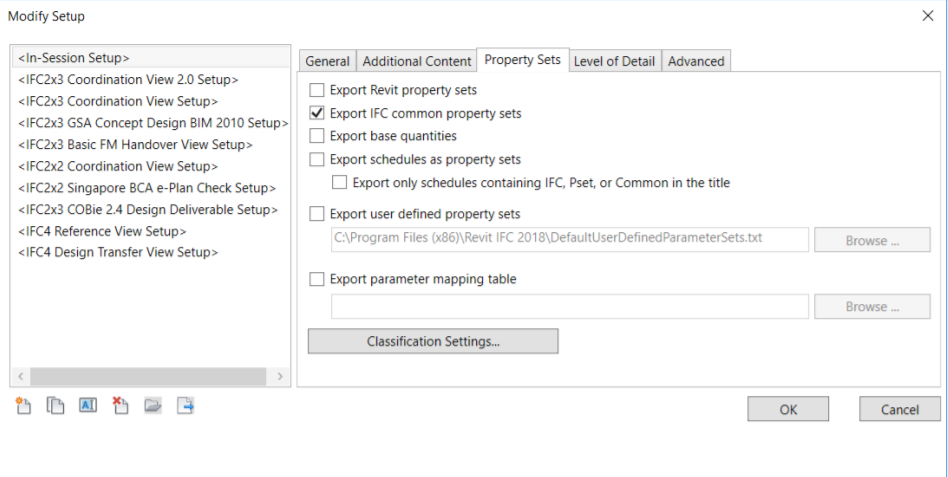
Task: Rename the selected setup with the text-field icon
Action: tap(88, 405)
